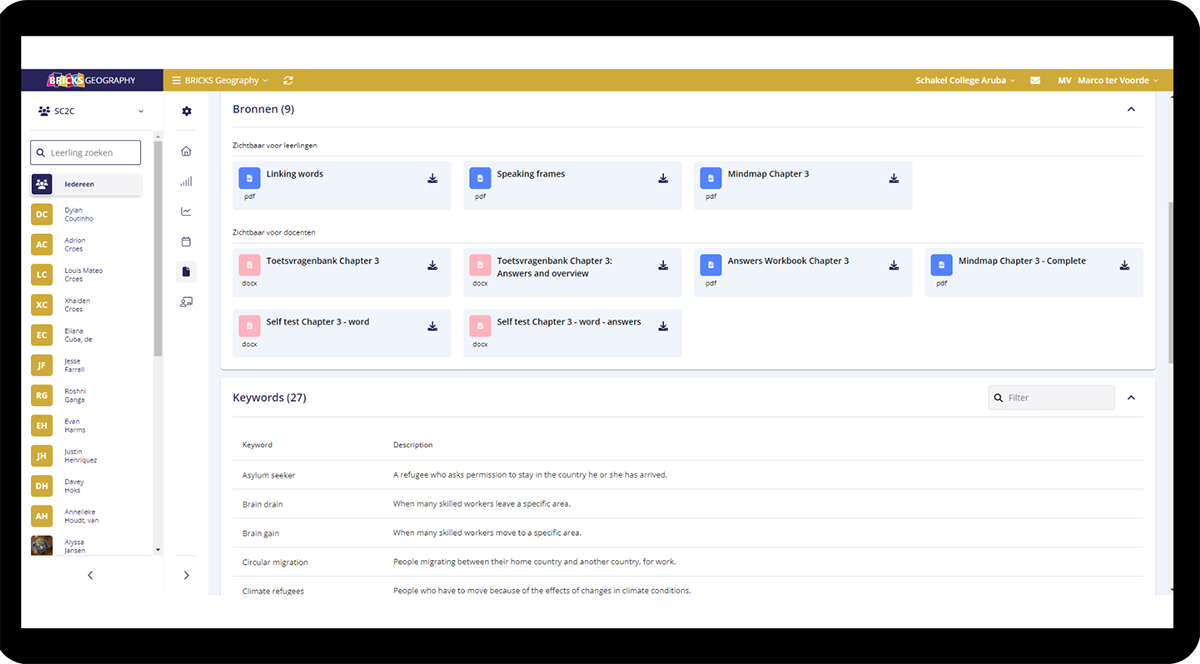Open the BRICKS Geography menu
Viewport: 1200px width, 664px height.
click(x=221, y=80)
